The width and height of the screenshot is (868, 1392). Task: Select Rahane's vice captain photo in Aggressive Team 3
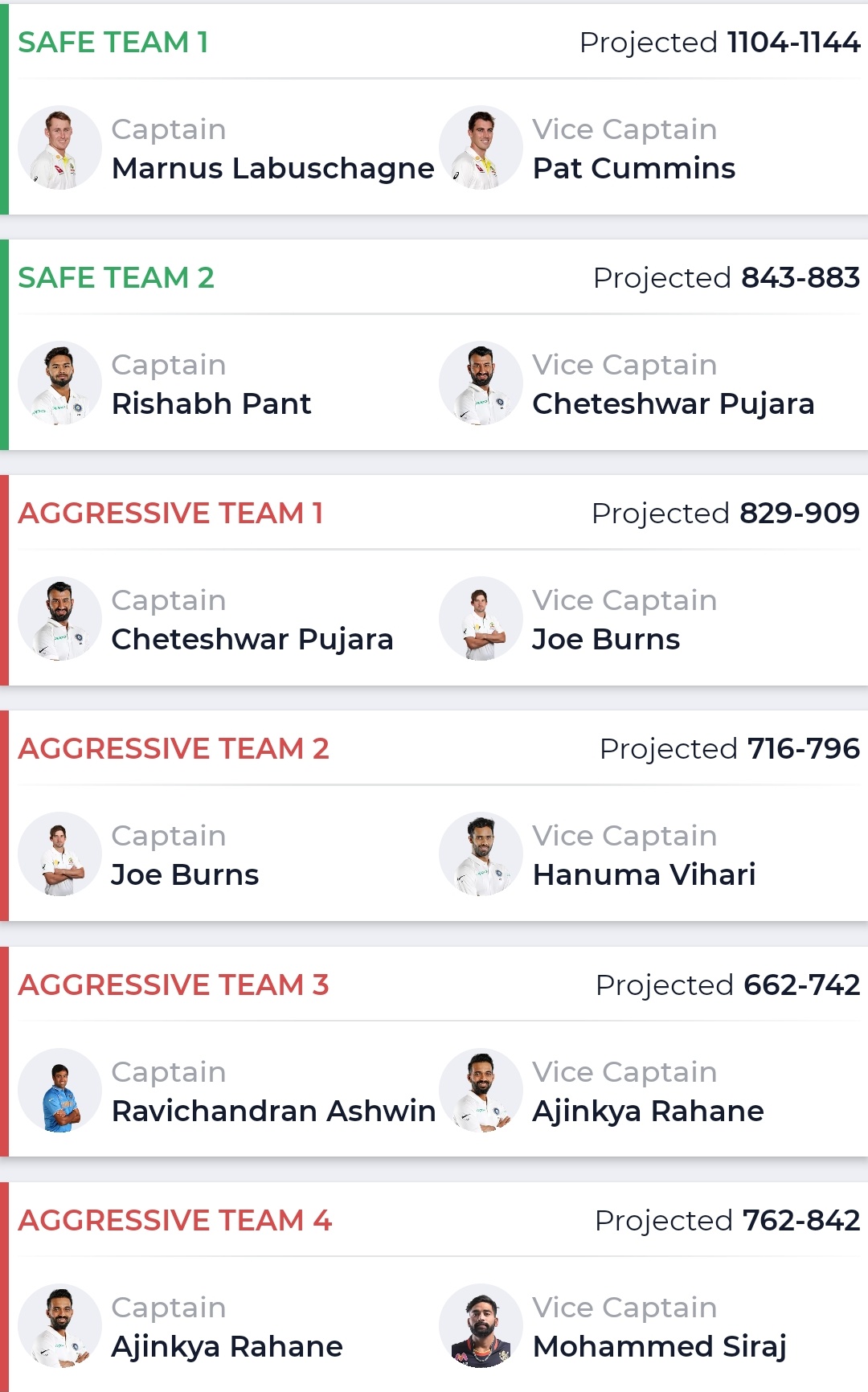(x=481, y=1091)
